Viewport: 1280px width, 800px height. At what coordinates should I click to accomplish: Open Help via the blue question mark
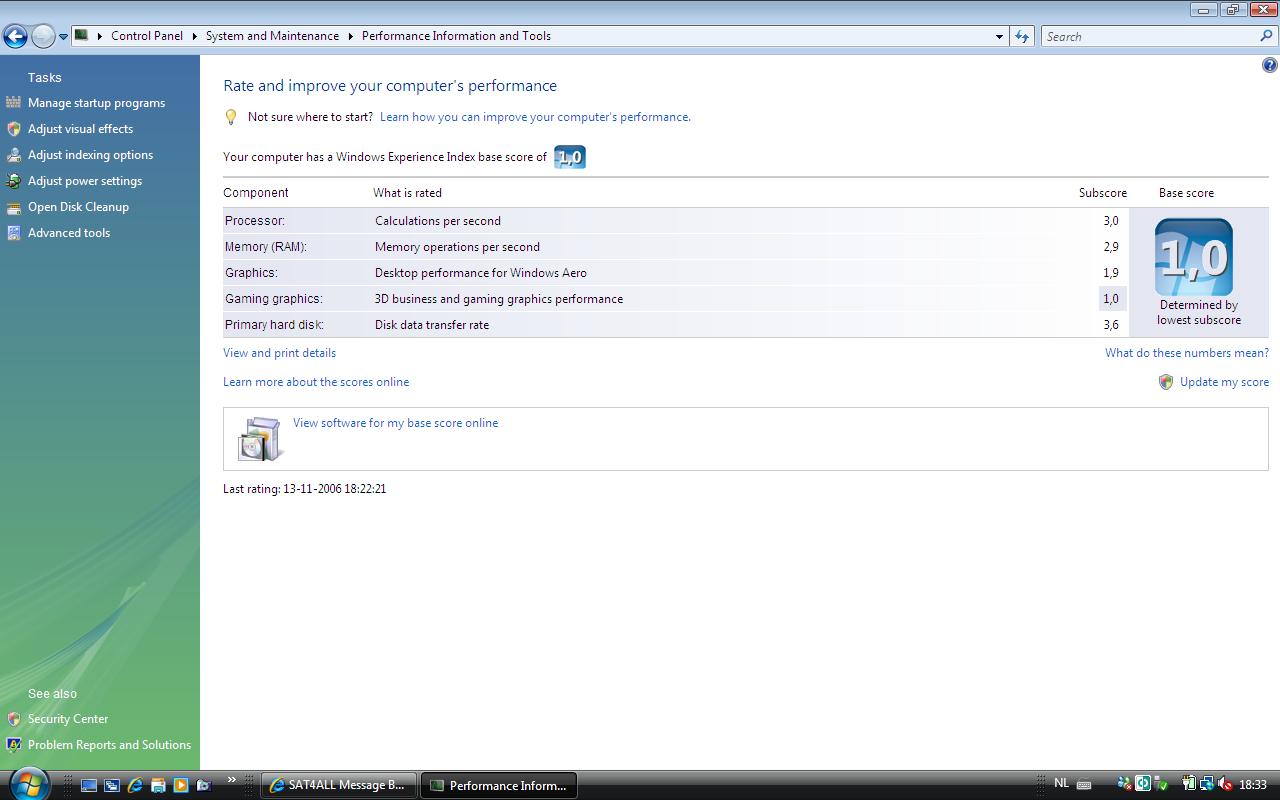coord(1270,65)
